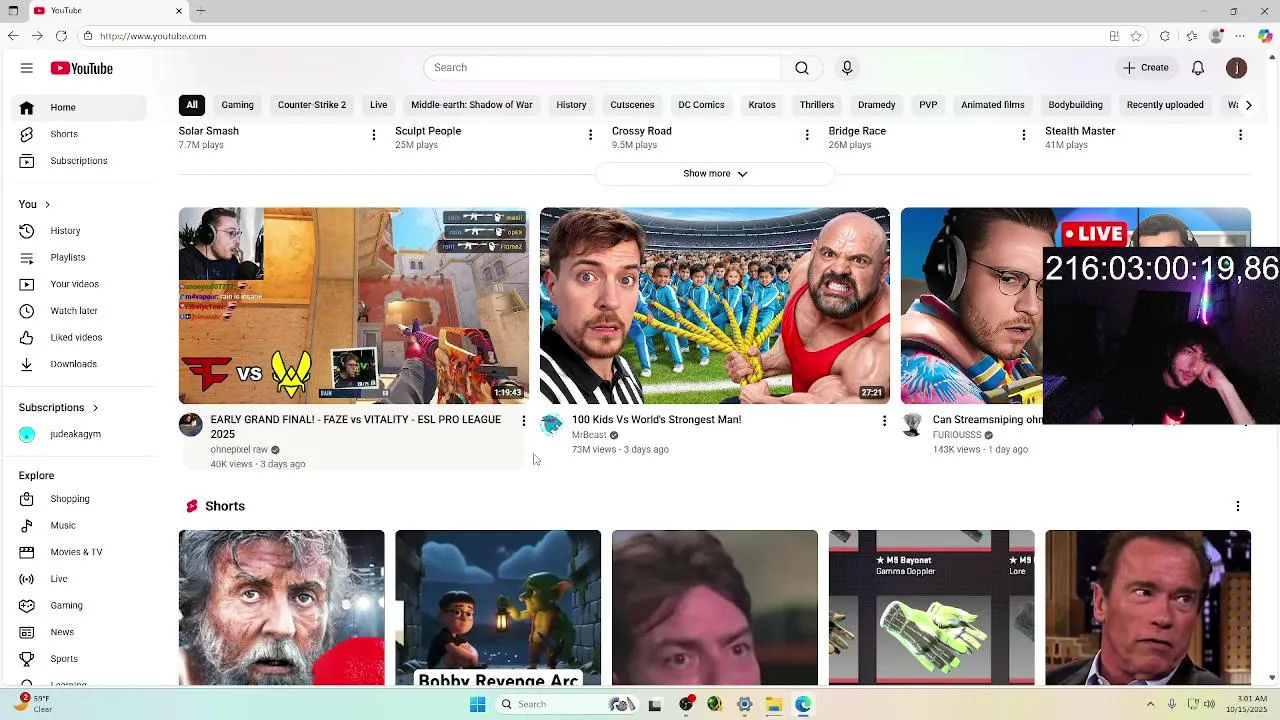Open the judeakagym subscription channel
The width and height of the screenshot is (1280, 720).
(x=80, y=434)
